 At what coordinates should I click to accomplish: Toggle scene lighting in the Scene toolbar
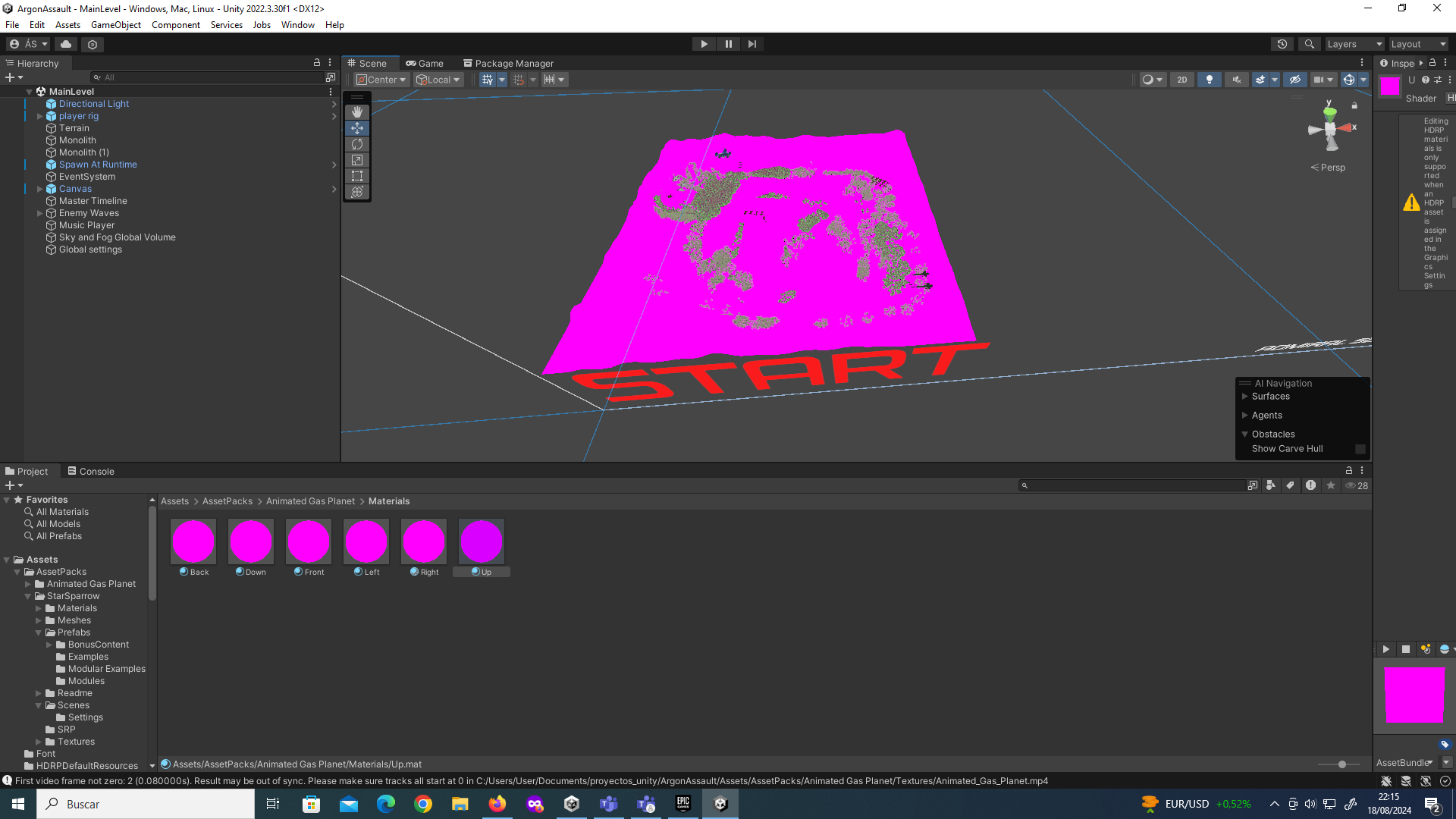[1210, 80]
